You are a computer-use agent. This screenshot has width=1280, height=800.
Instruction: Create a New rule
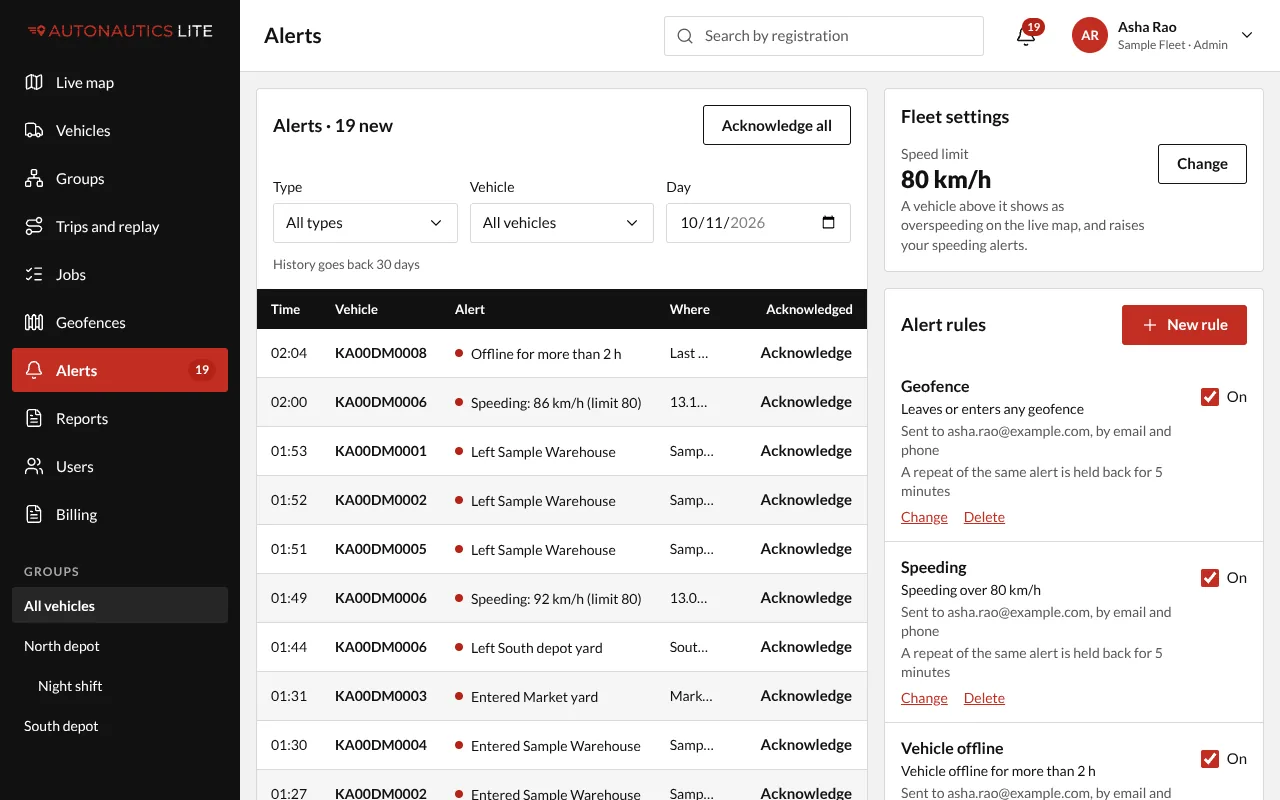pyautogui.click(x=1184, y=325)
